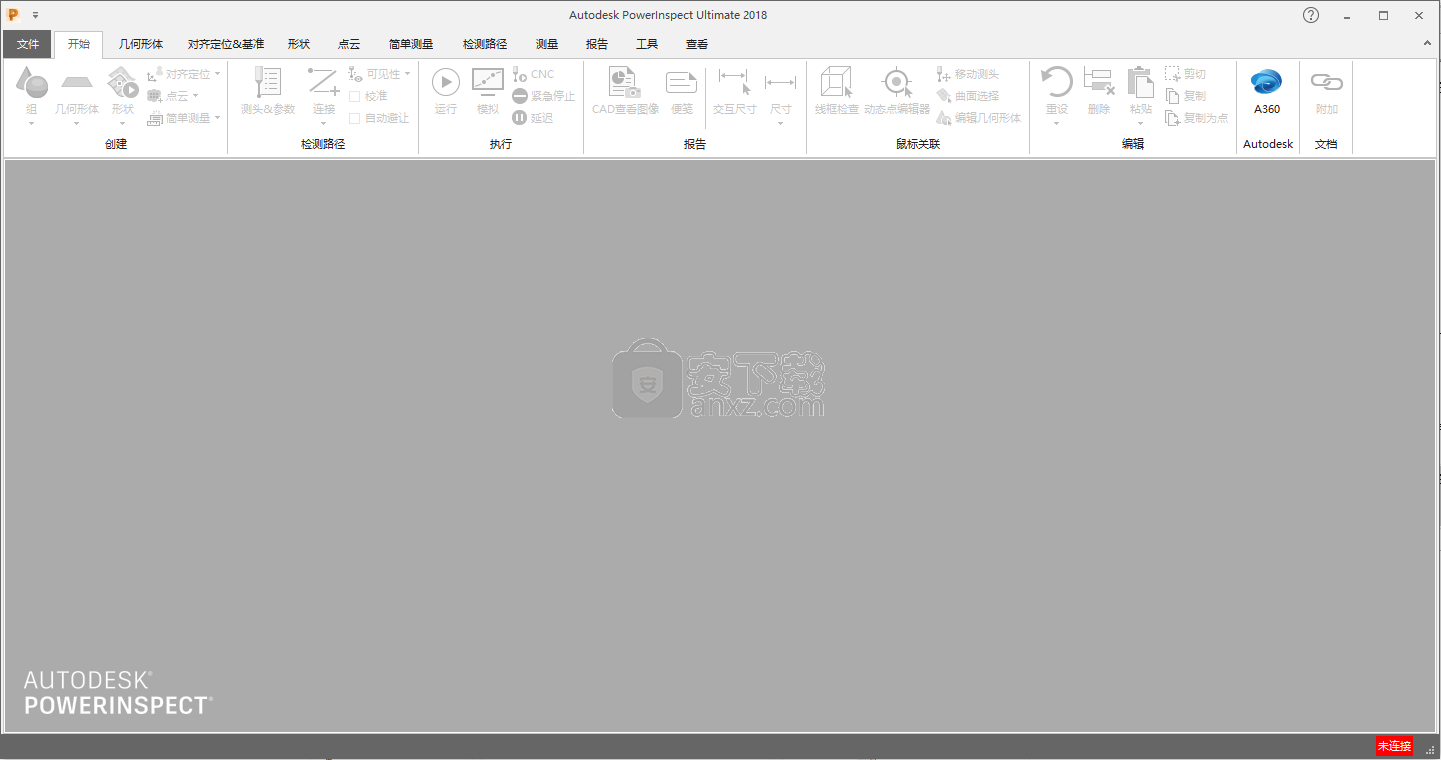Open the dropdown arrow under 重设
Image resolution: width=1441 pixels, height=760 pixels.
pyautogui.click(x=1057, y=124)
